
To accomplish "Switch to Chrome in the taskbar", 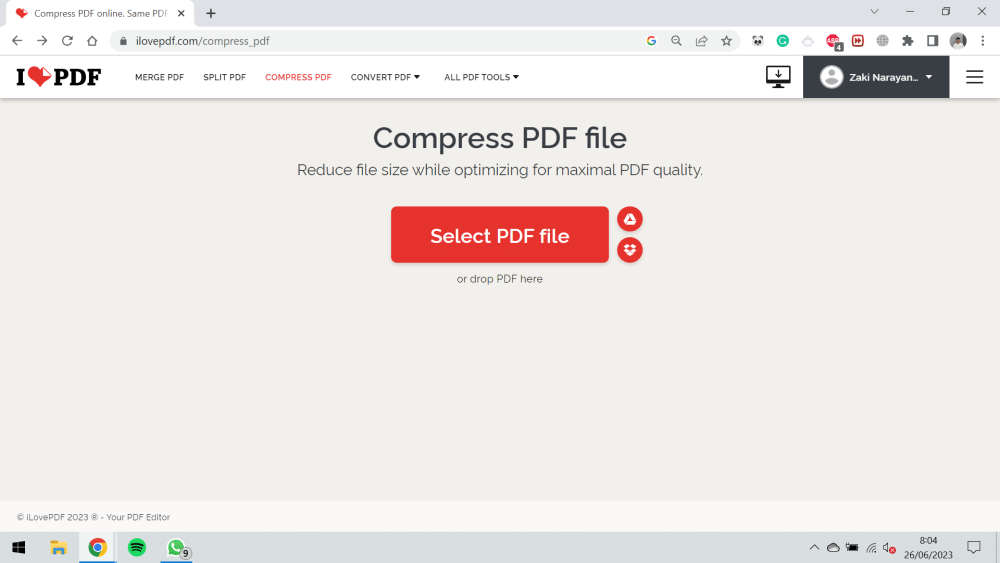I will [x=98, y=548].
